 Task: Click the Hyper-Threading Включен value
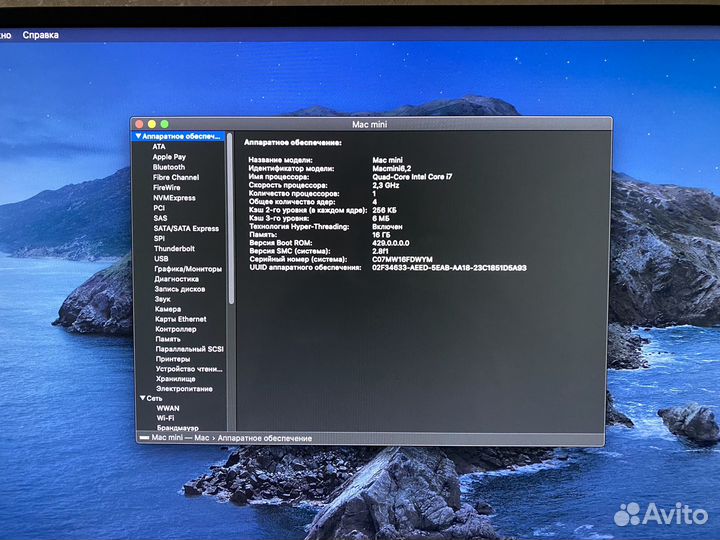click(x=387, y=227)
